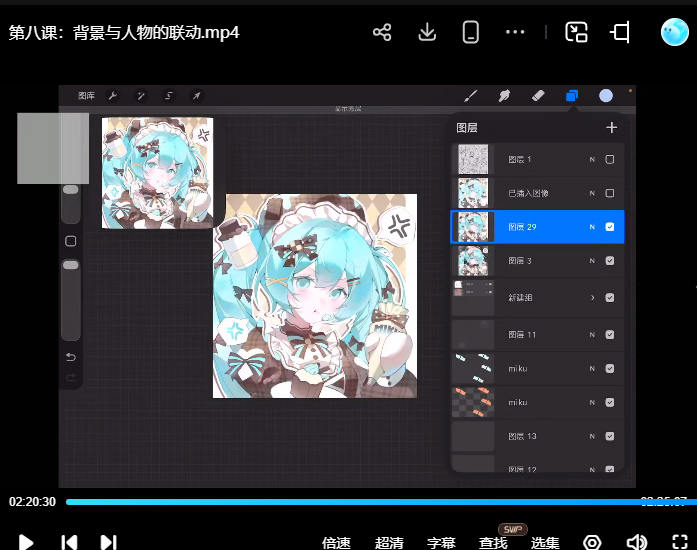
Task: Enable visibility of 图层 1
Action: coord(610,159)
